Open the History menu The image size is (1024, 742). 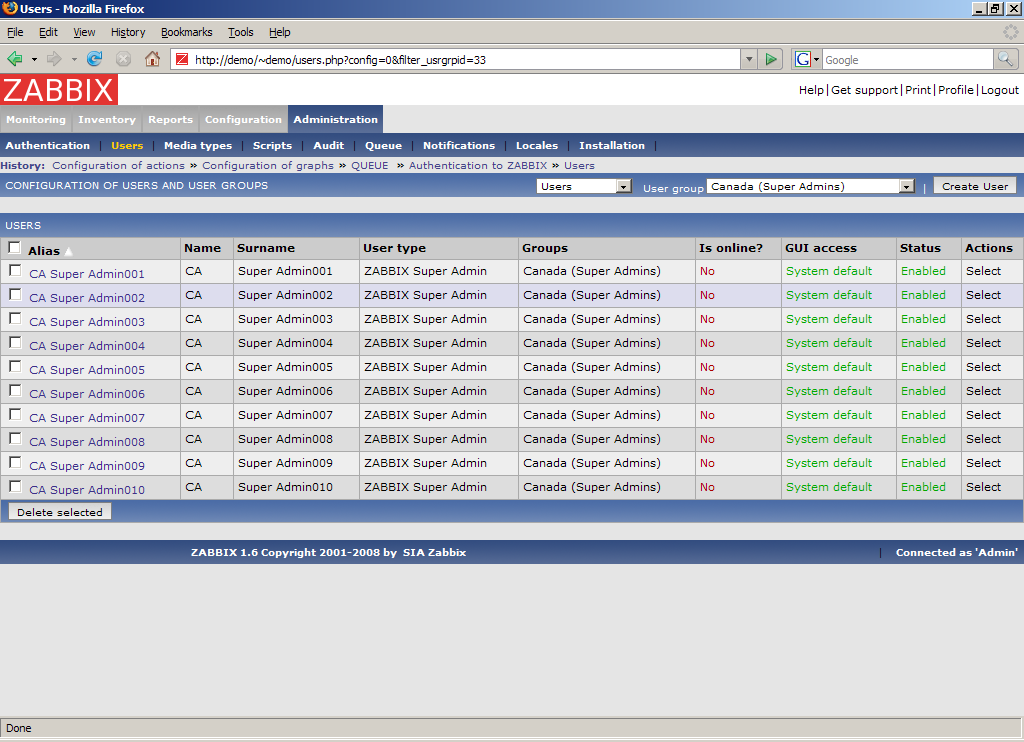(x=128, y=32)
